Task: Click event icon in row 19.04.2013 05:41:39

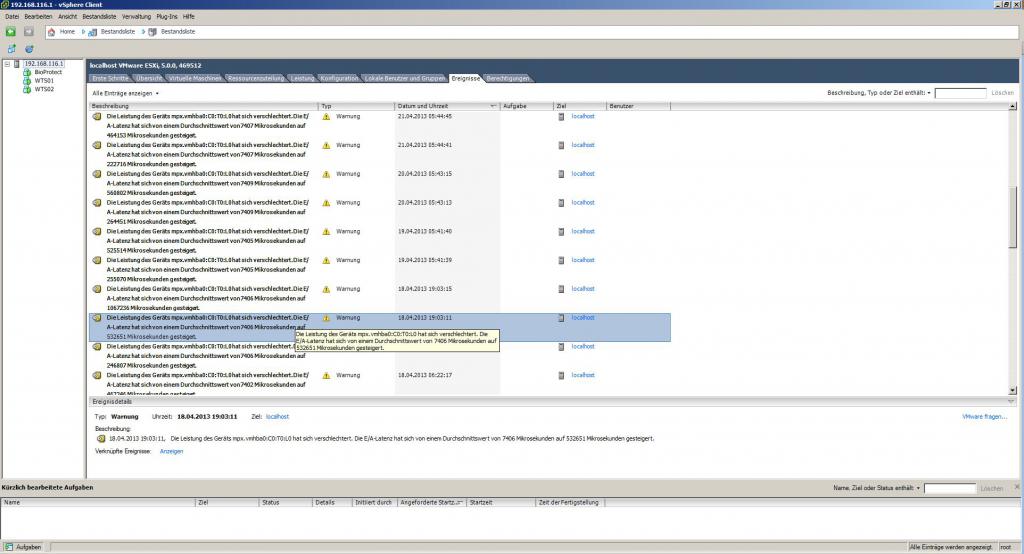Action: click(x=97, y=260)
